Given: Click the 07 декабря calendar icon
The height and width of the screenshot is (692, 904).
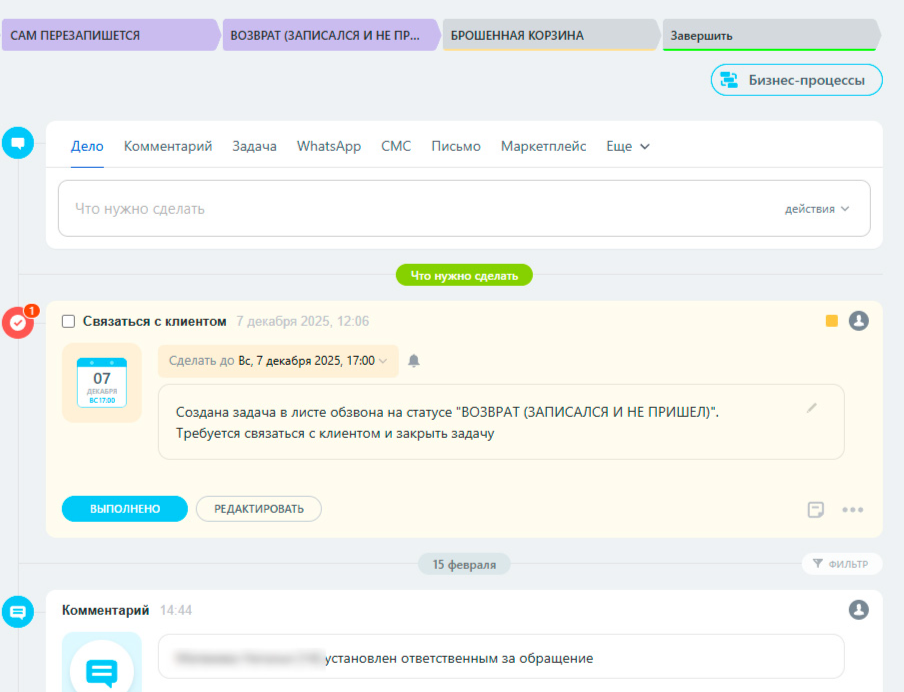Looking at the screenshot, I should coord(102,383).
